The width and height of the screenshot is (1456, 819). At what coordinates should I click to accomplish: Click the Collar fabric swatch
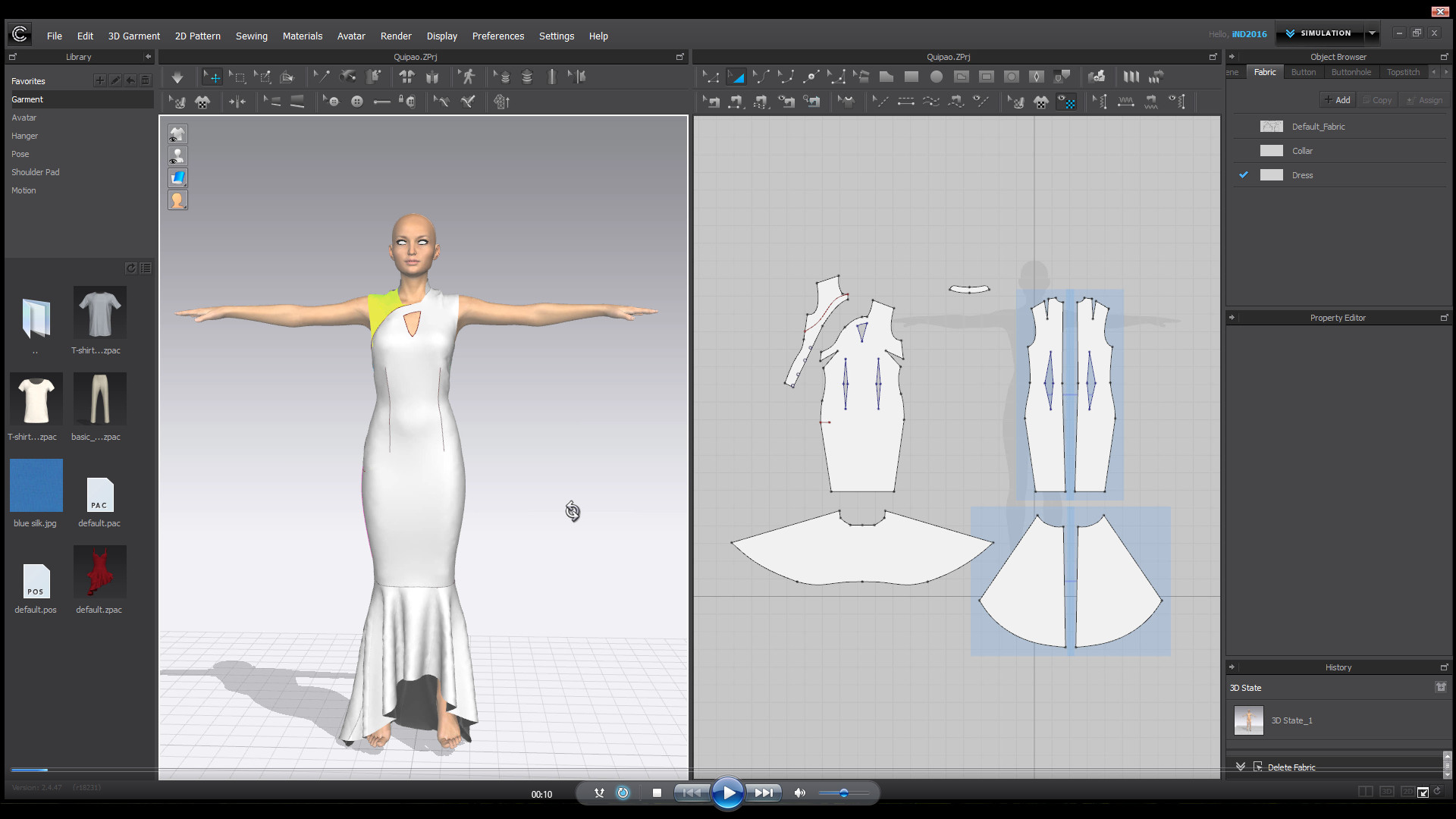(1271, 151)
